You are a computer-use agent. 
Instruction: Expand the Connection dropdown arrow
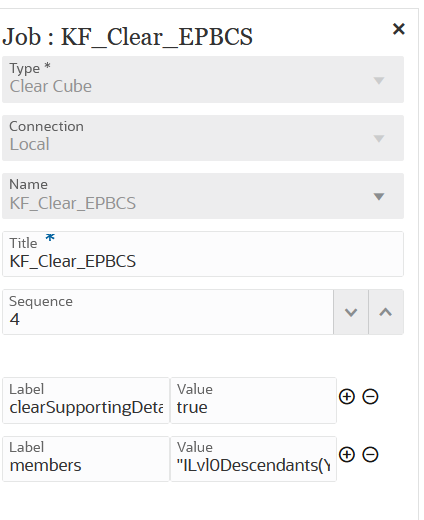(x=379, y=138)
